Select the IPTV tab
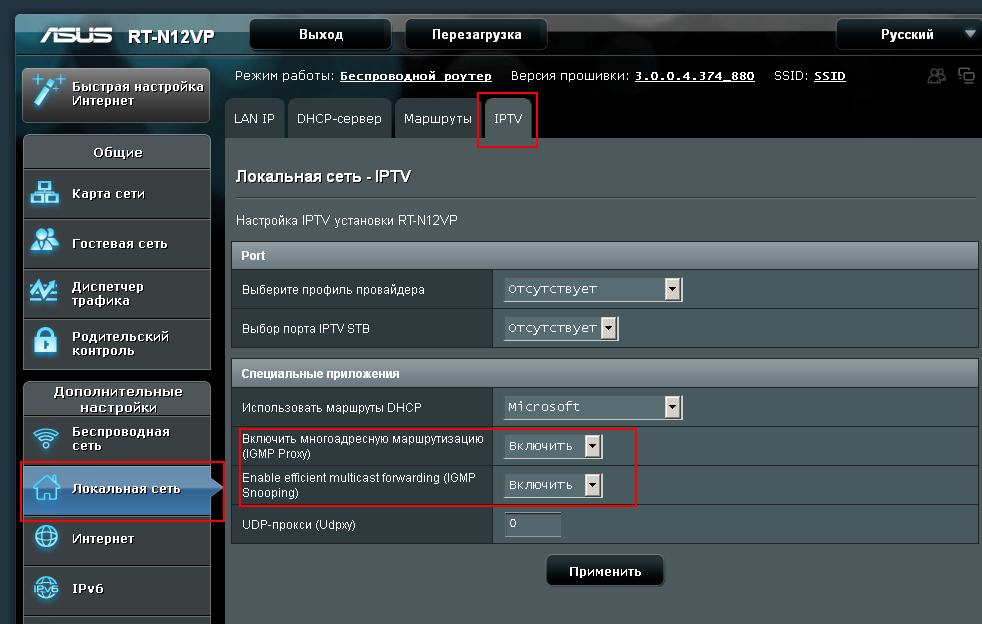This screenshot has height=624, width=982. 508,118
